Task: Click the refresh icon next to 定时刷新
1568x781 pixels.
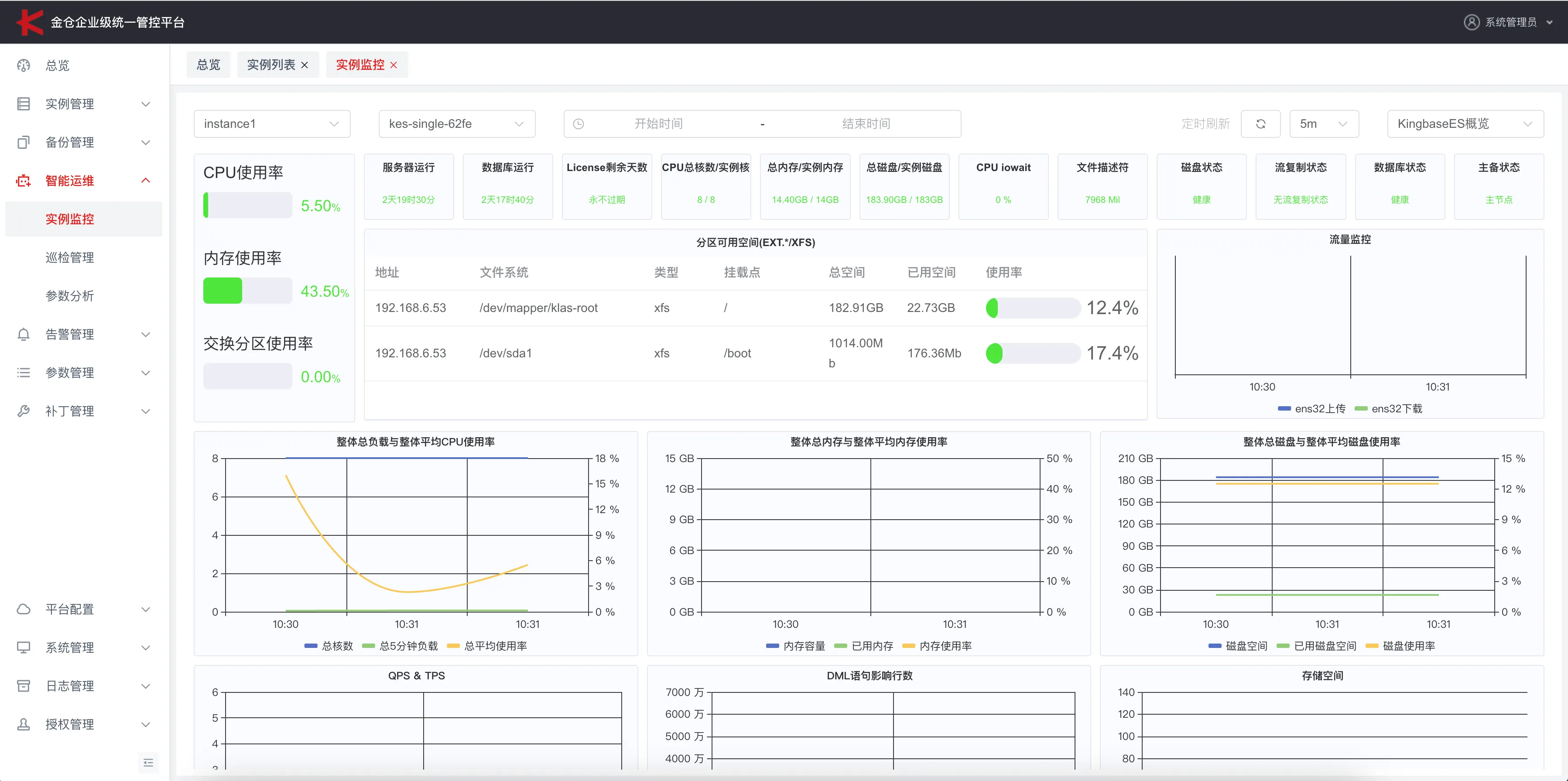Action: pos(1260,123)
